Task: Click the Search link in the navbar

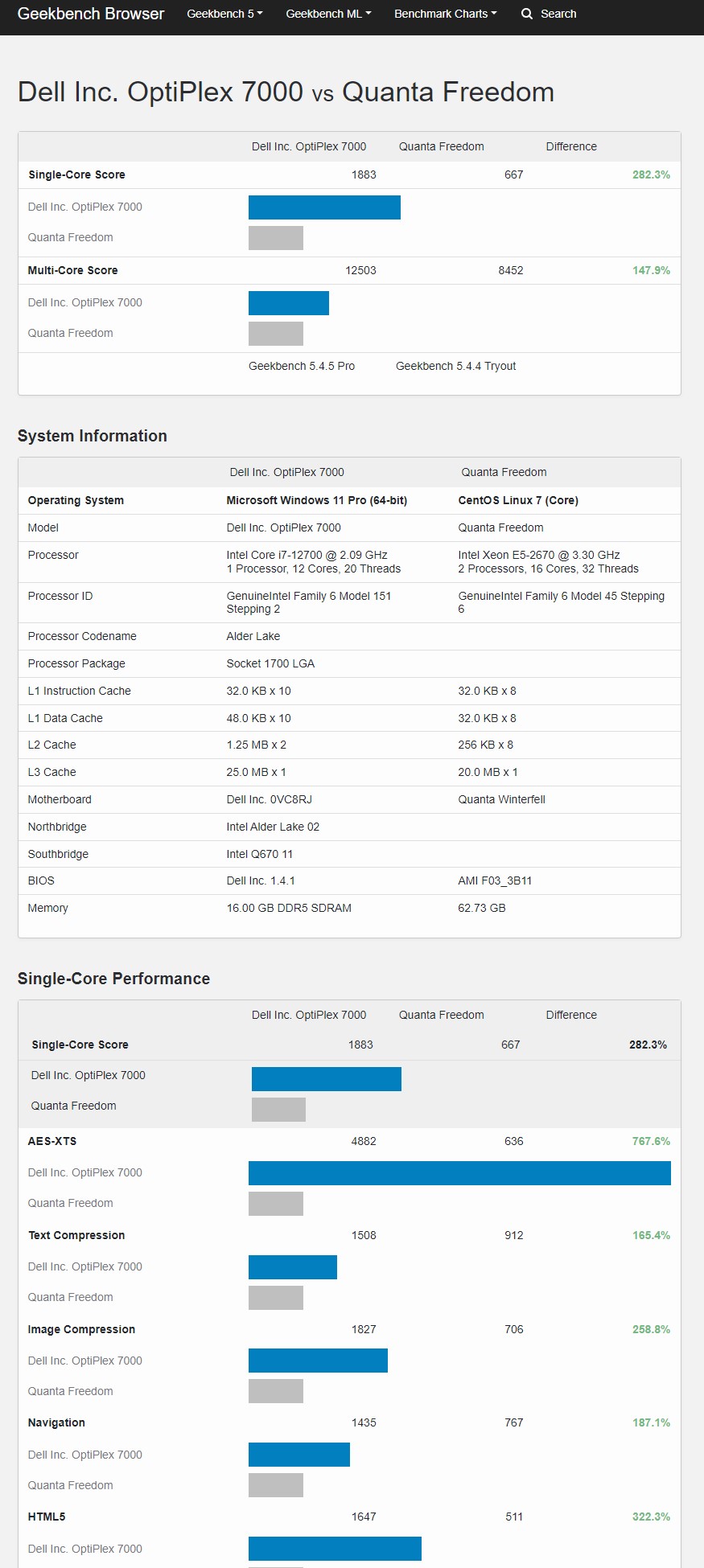Action: click(558, 14)
